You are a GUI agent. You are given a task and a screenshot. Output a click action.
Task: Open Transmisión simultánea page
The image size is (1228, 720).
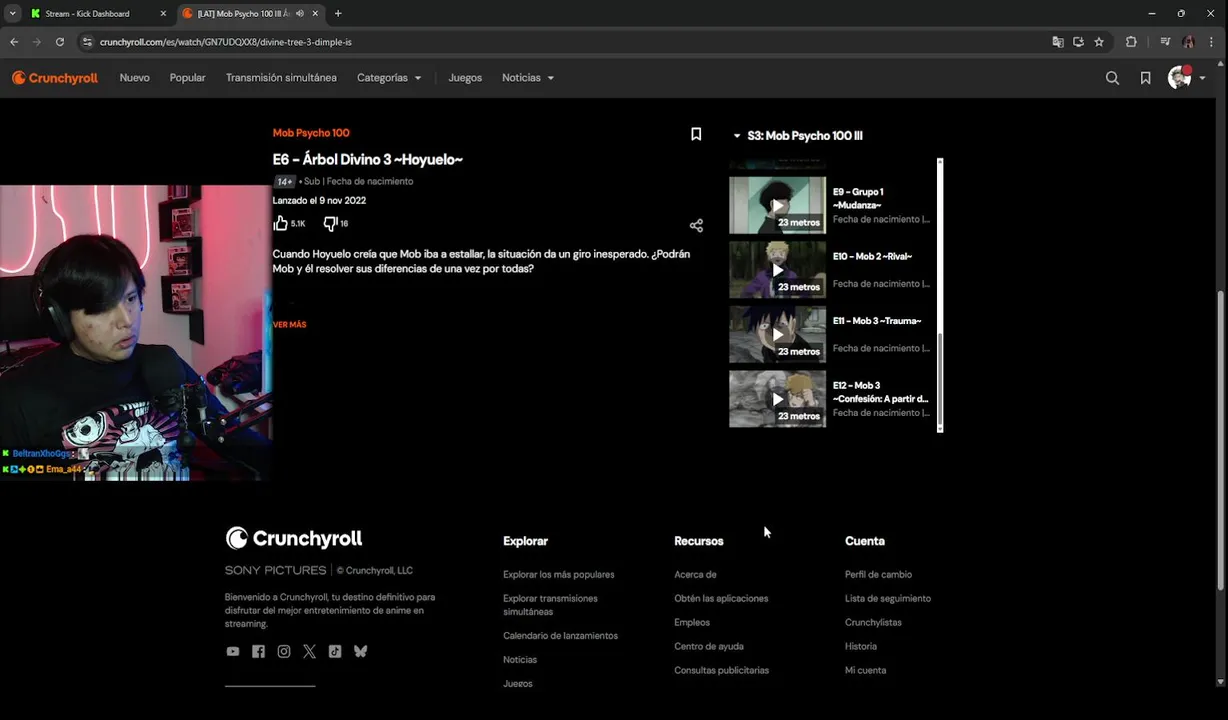(281, 78)
